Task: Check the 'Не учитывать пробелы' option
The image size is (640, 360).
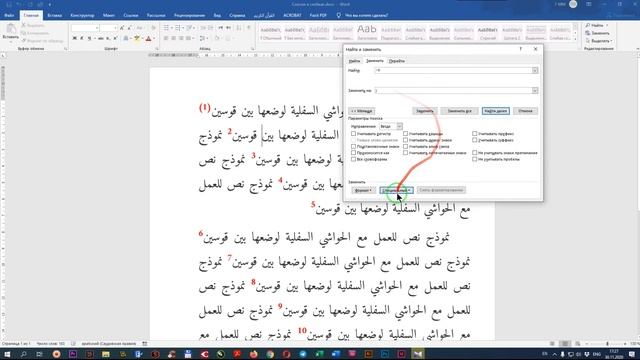Action: tap(474, 159)
